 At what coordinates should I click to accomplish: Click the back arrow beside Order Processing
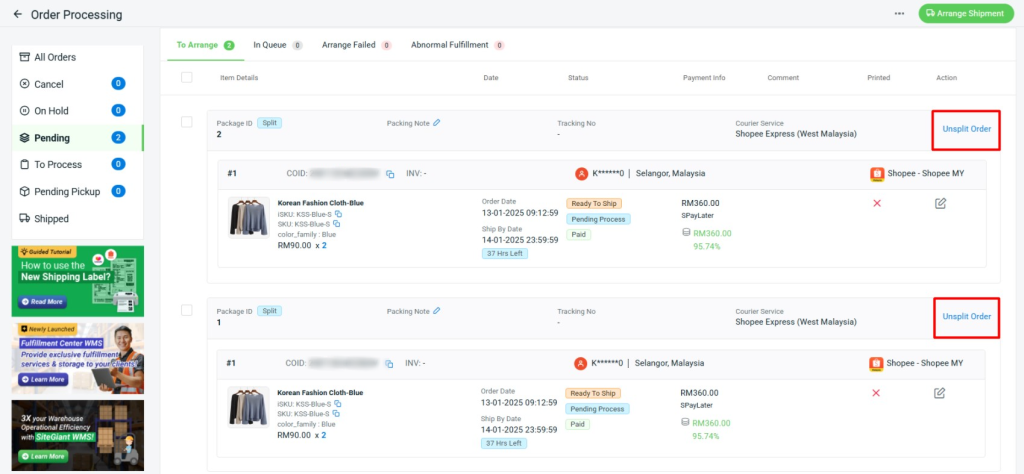17,15
